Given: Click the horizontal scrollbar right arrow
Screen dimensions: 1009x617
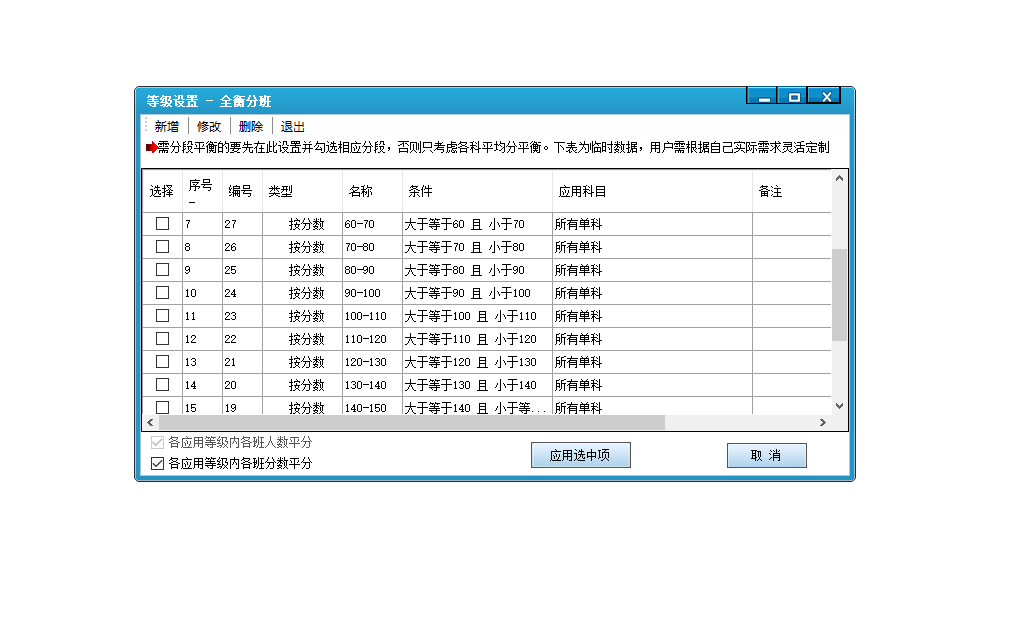Looking at the screenshot, I should (x=823, y=423).
